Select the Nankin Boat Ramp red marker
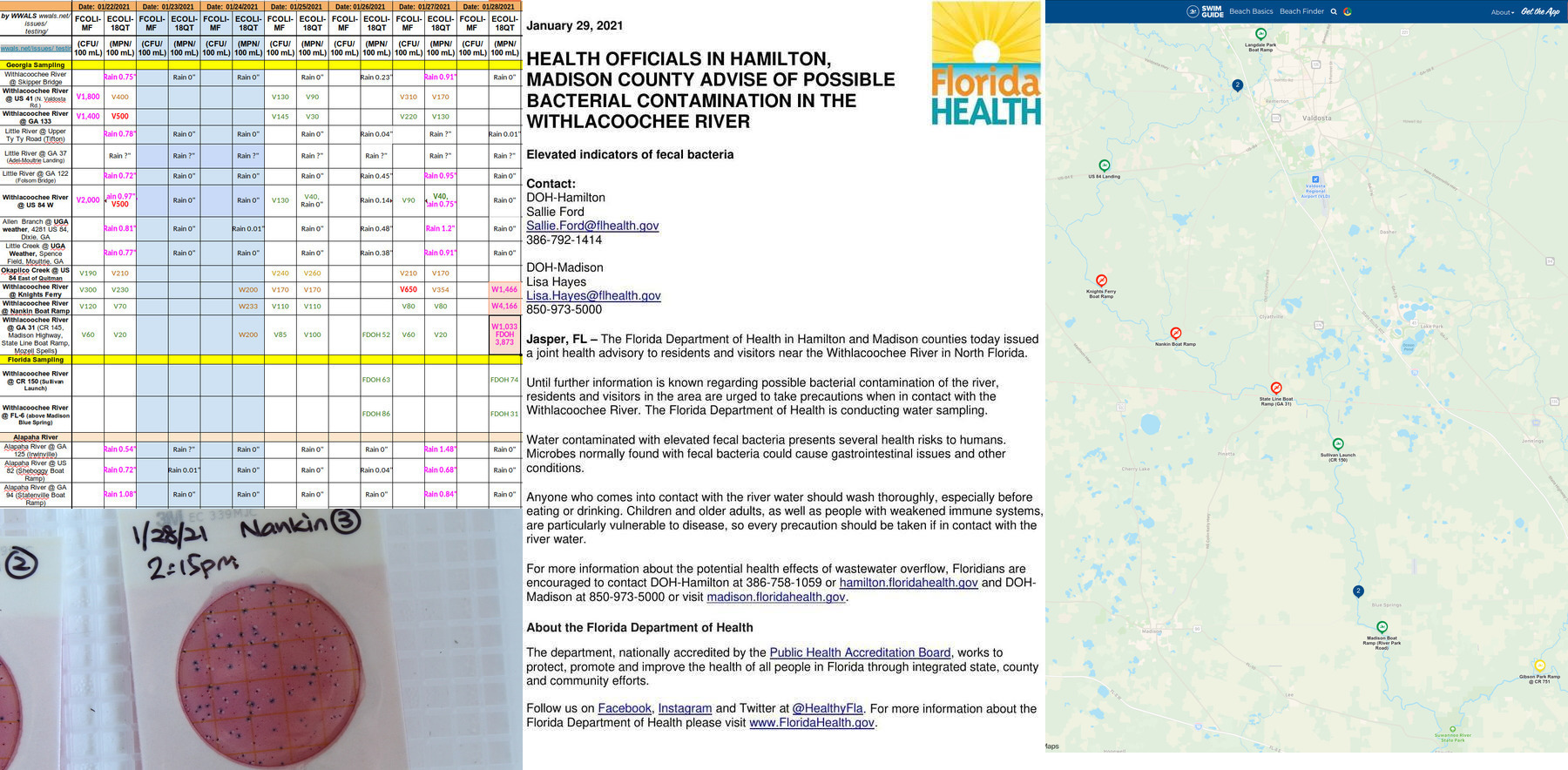Viewport: 1568px width, 770px height. pos(1176,333)
